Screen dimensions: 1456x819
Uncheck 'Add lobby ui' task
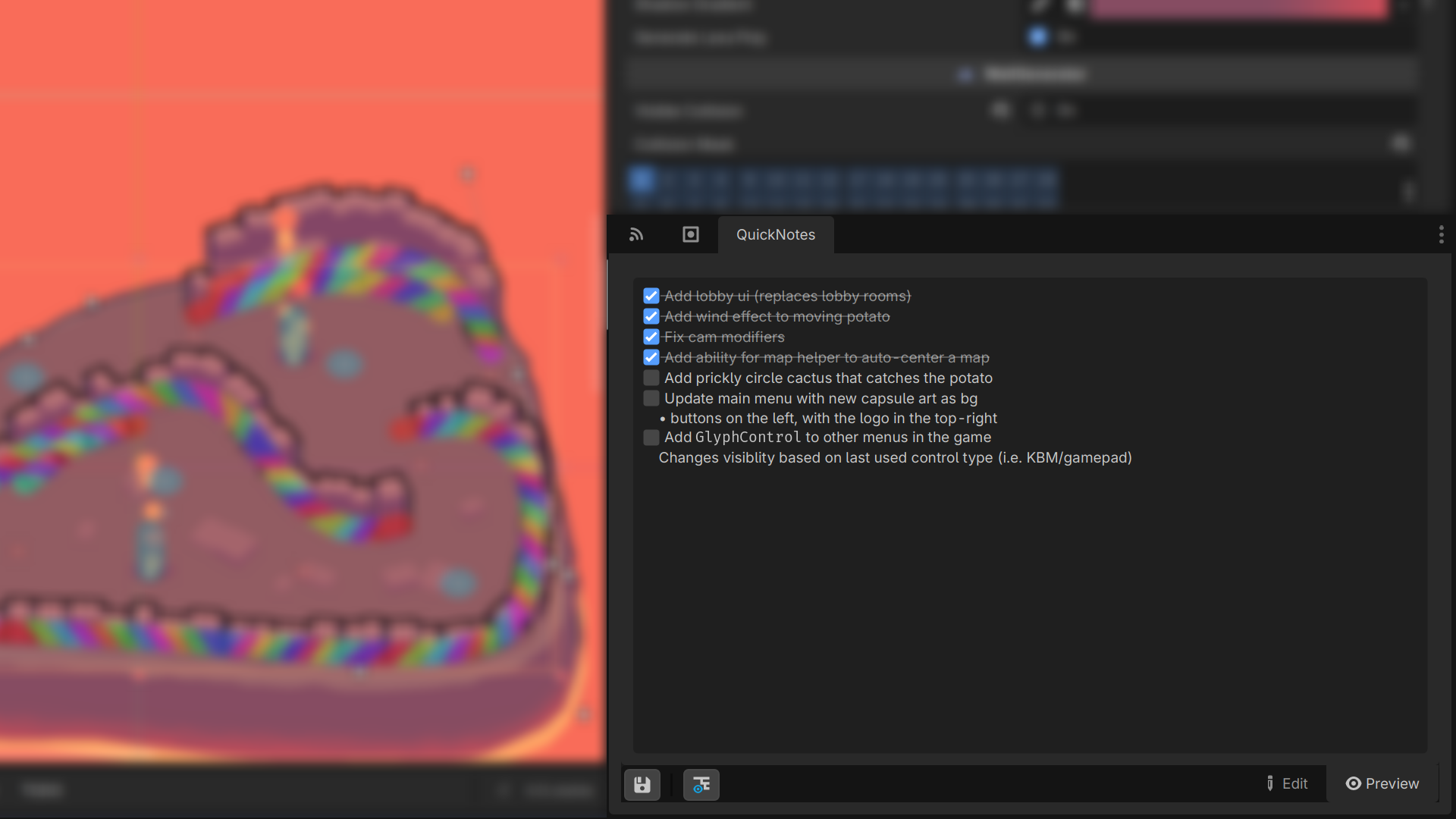pos(651,296)
